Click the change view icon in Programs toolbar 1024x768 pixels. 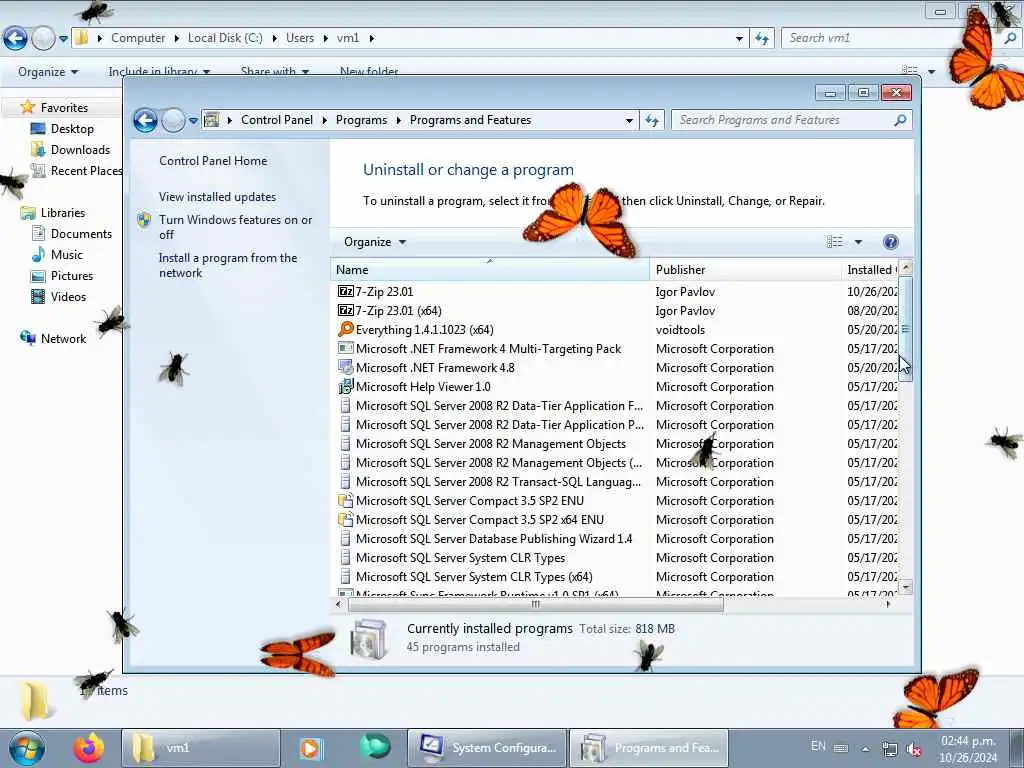[835, 242]
